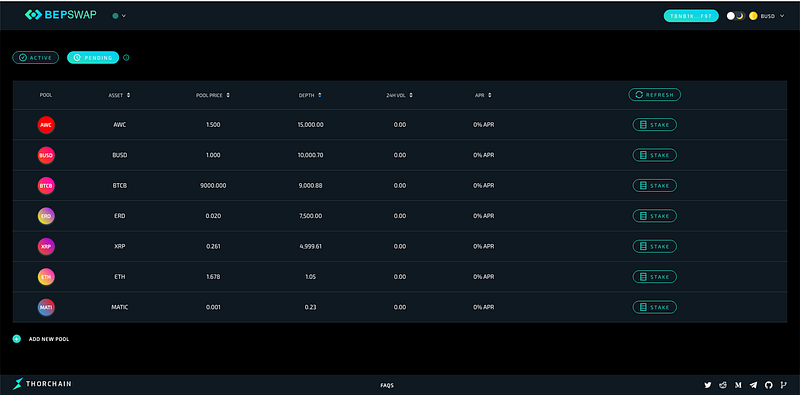Toggle the dark/light theme switch

click(736, 16)
